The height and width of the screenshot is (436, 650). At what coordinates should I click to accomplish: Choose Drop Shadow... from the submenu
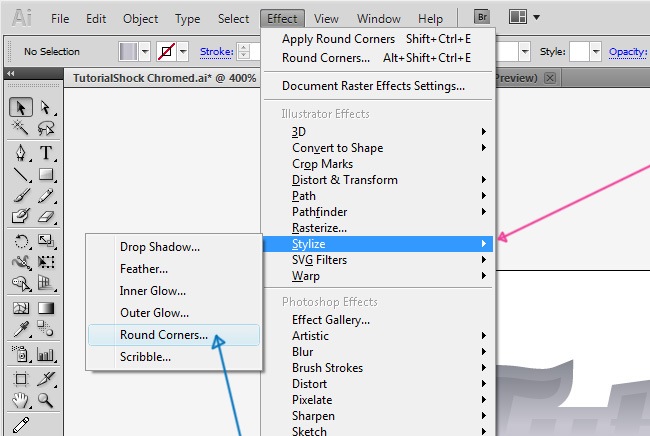click(x=174, y=247)
